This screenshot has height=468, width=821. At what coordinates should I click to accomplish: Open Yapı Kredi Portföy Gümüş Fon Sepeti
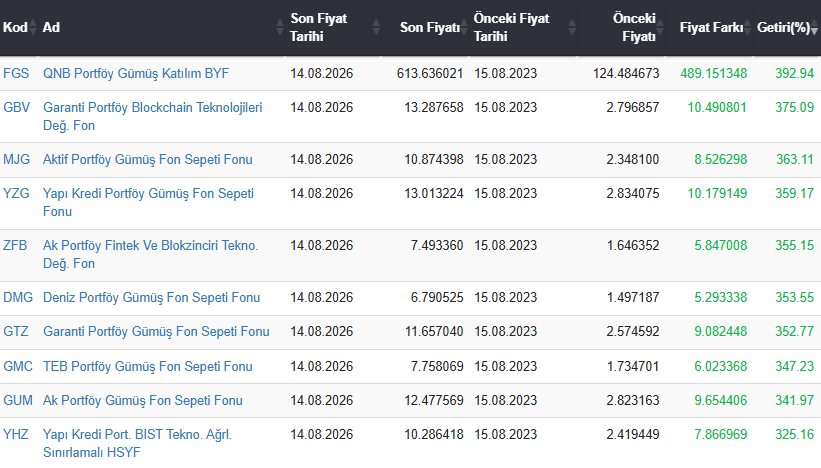148,202
